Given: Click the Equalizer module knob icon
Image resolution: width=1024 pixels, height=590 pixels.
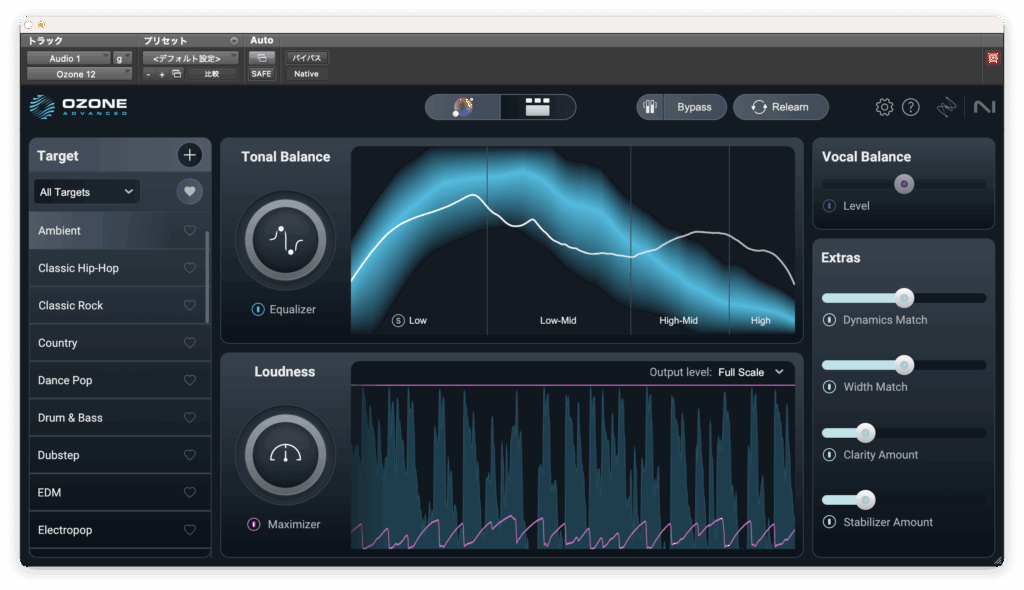Looking at the screenshot, I should (x=285, y=240).
